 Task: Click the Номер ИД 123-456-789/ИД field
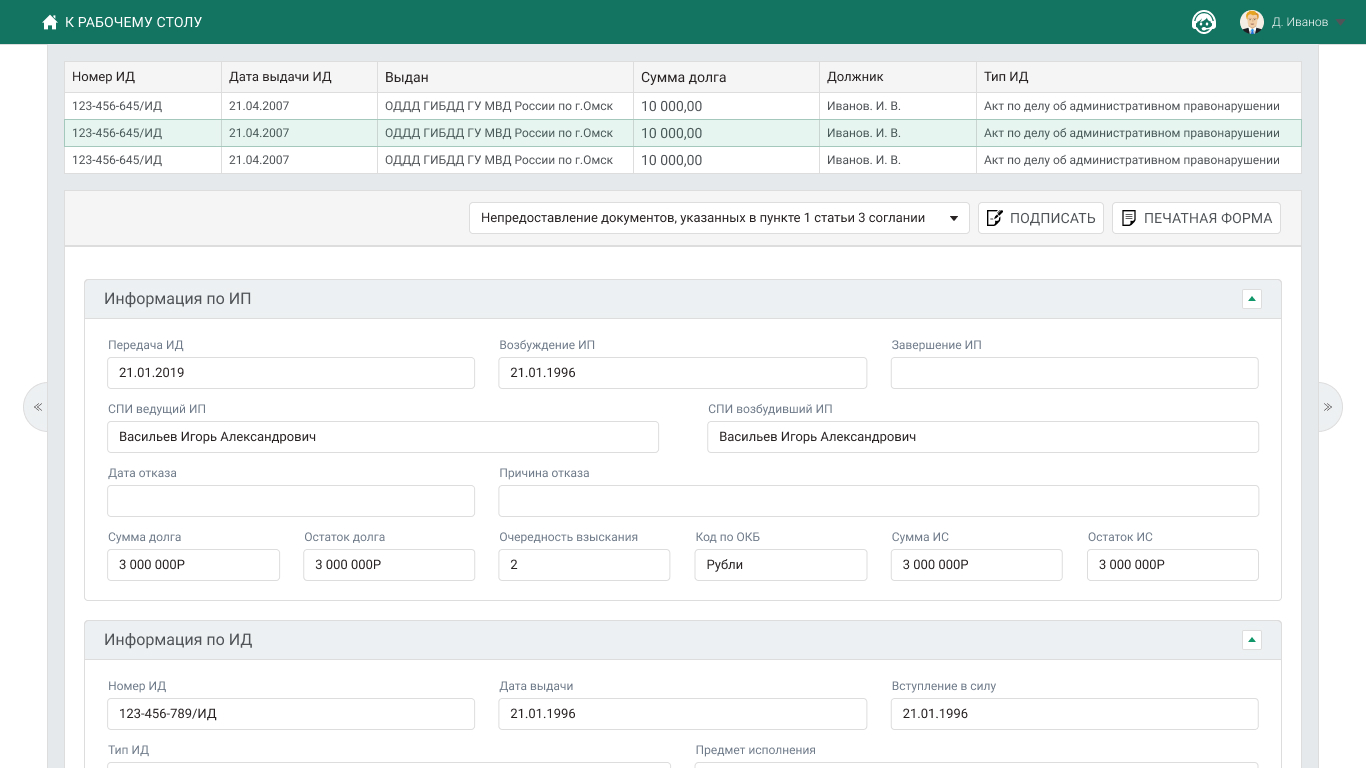tap(291, 714)
